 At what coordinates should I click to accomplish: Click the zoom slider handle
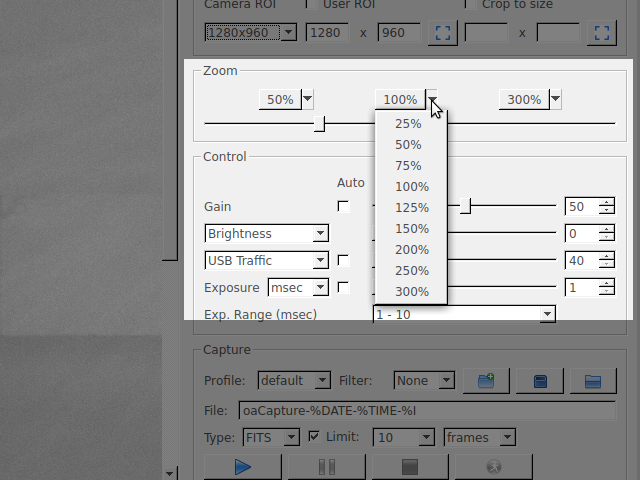click(x=319, y=124)
